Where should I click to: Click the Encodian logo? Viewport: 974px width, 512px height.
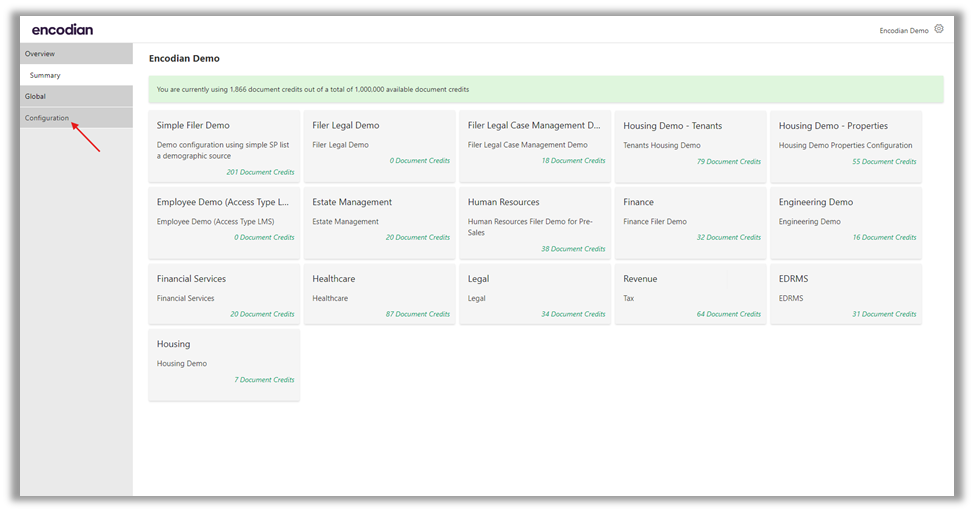62,30
